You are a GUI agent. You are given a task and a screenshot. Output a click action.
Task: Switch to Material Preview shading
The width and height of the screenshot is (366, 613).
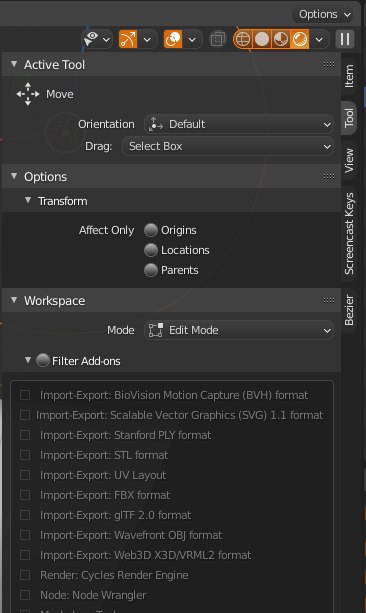click(281, 39)
